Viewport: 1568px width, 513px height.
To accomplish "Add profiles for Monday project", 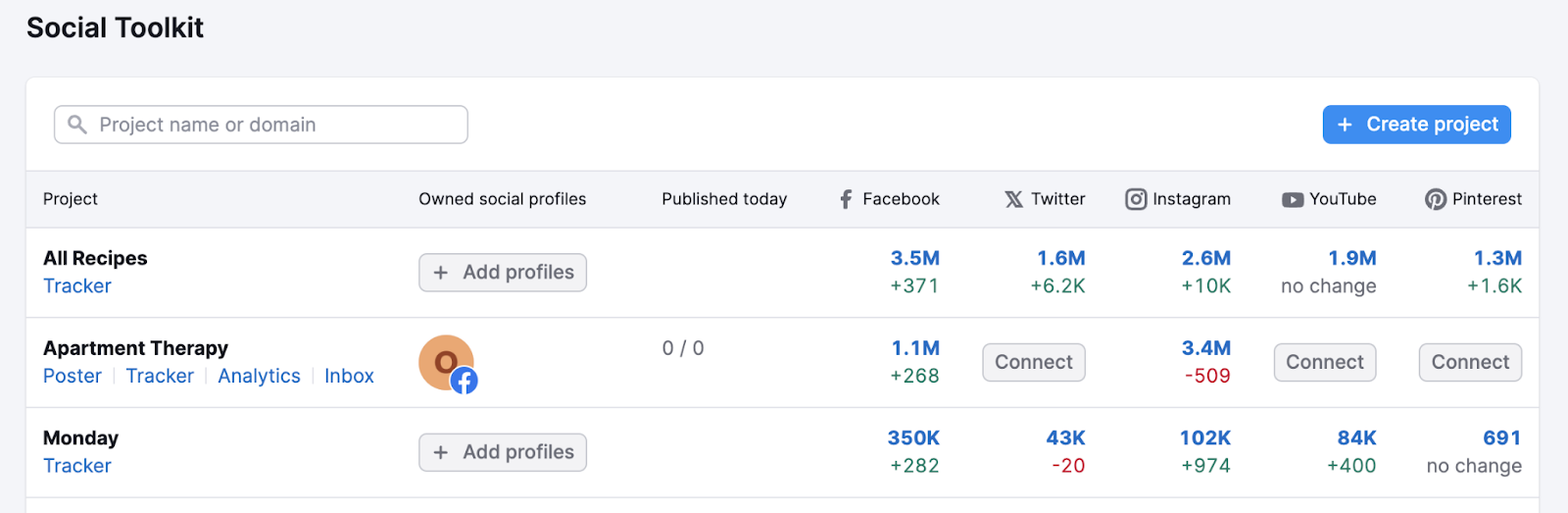I will 503,452.
